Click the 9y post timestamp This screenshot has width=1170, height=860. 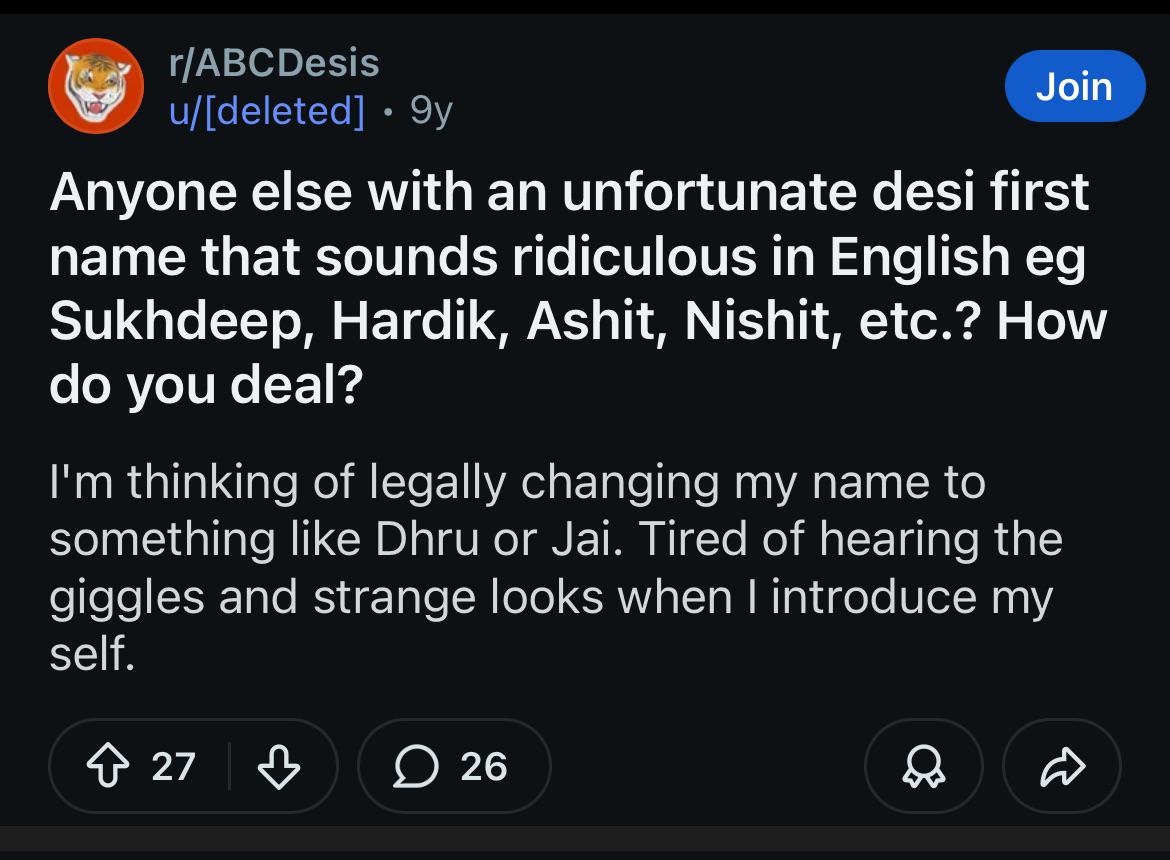pyautogui.click(x=431, y=111)
